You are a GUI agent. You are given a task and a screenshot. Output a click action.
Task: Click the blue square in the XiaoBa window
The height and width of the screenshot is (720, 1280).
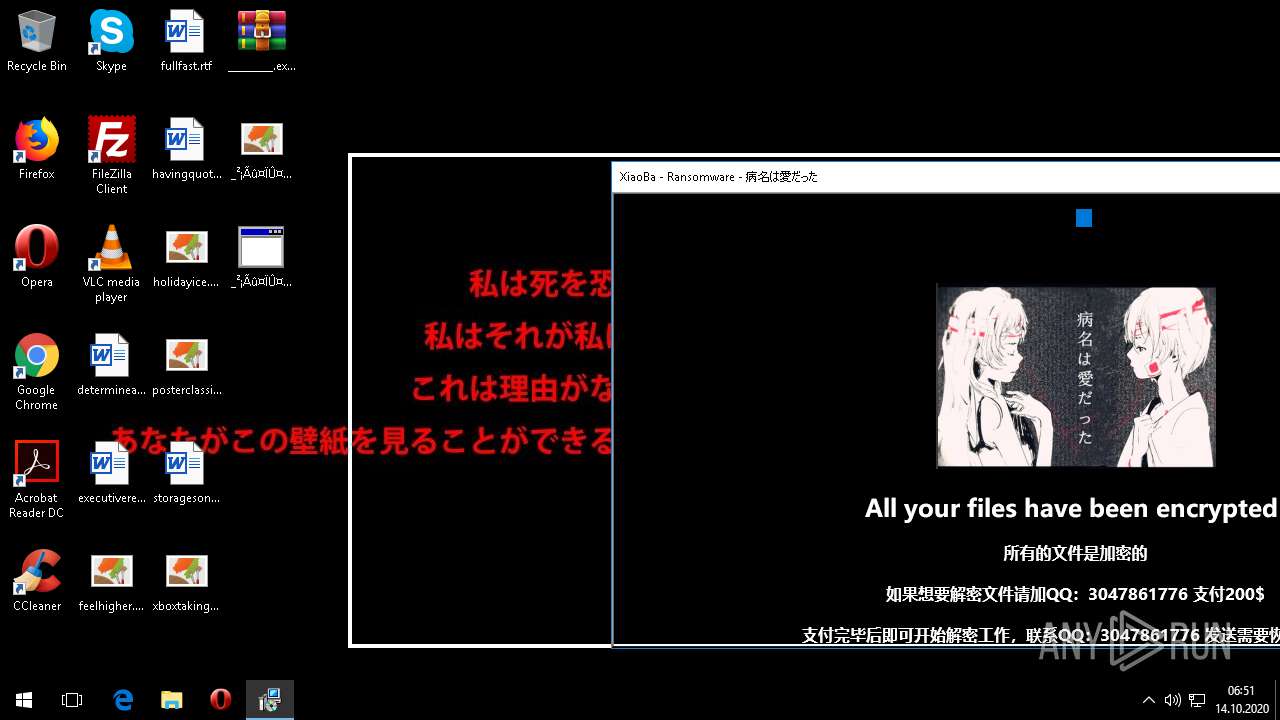click(x=1084, y=218)
